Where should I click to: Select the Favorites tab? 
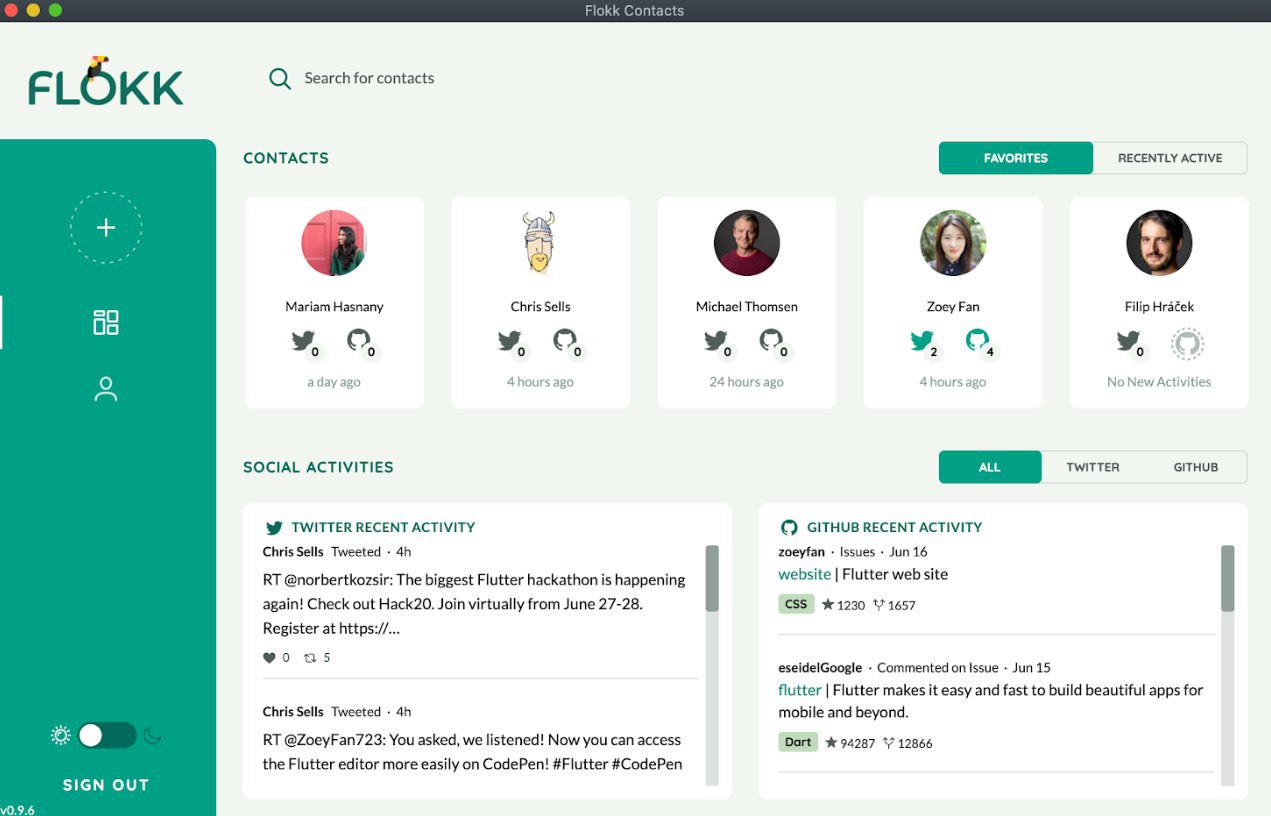1016,158
